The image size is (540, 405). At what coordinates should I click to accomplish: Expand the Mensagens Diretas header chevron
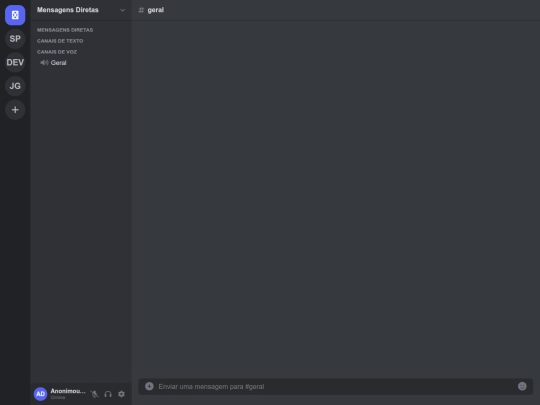[122, 10]
